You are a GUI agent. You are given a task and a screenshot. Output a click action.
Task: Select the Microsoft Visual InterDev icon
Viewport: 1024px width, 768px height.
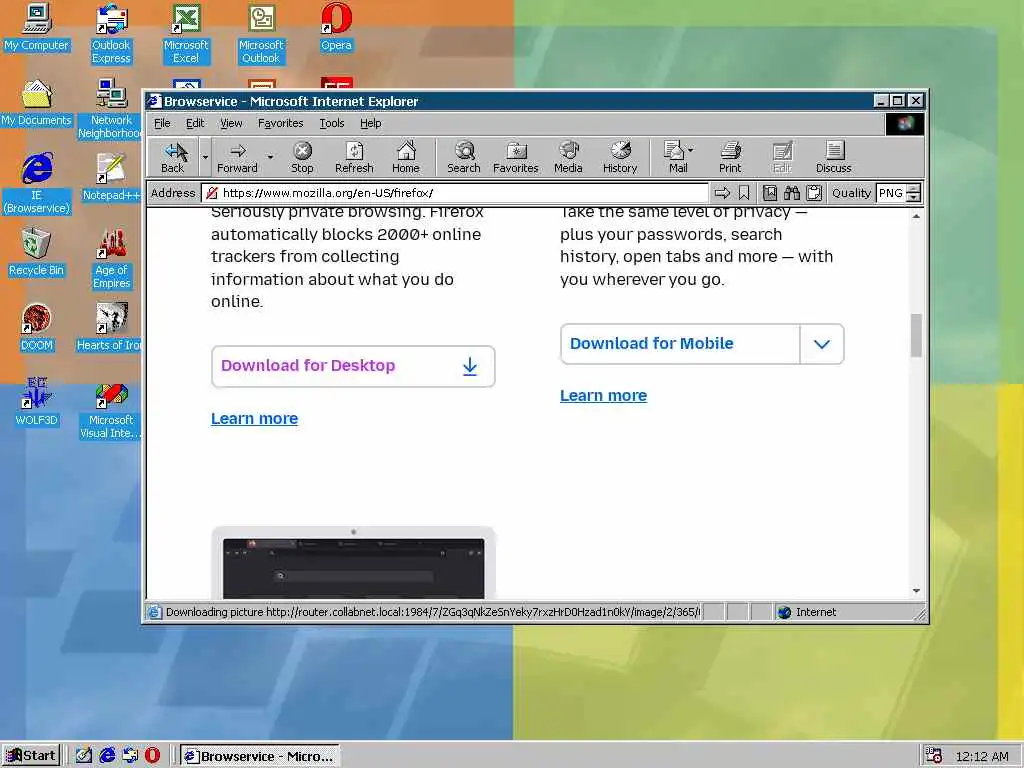click(111, 409)
